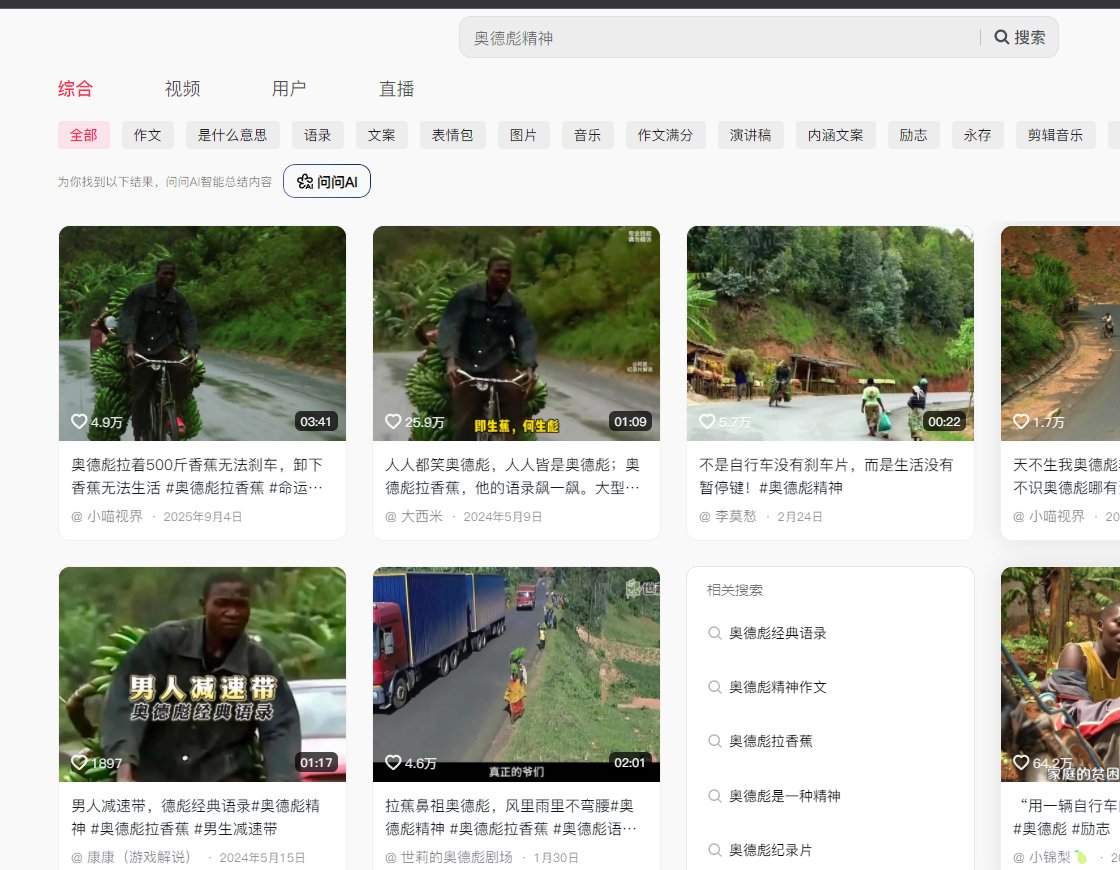
Task: Click the 问问AI flower icon
Action: (305, 181)
